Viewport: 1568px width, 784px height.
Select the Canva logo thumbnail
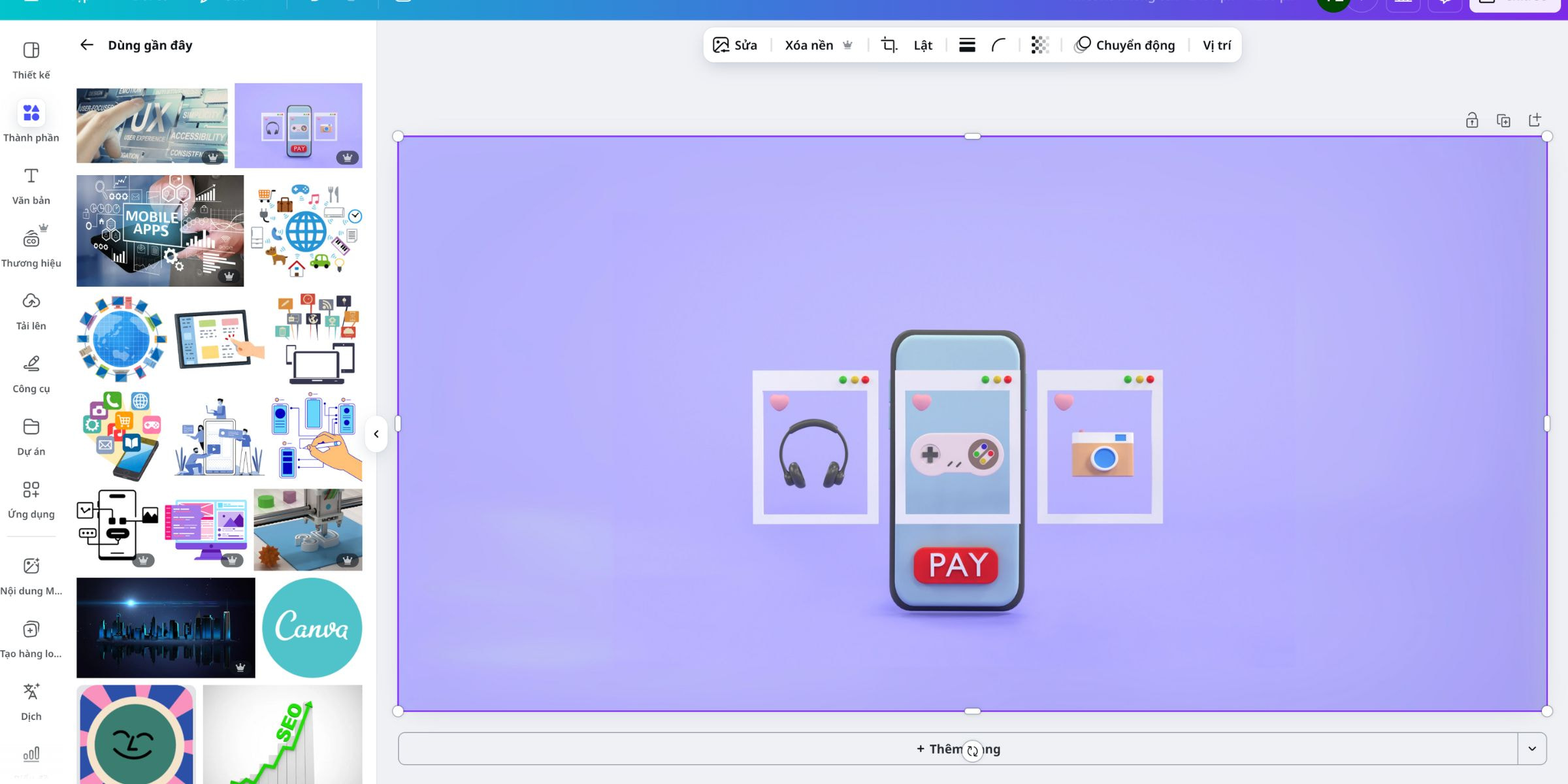click(x=312, y=627)
